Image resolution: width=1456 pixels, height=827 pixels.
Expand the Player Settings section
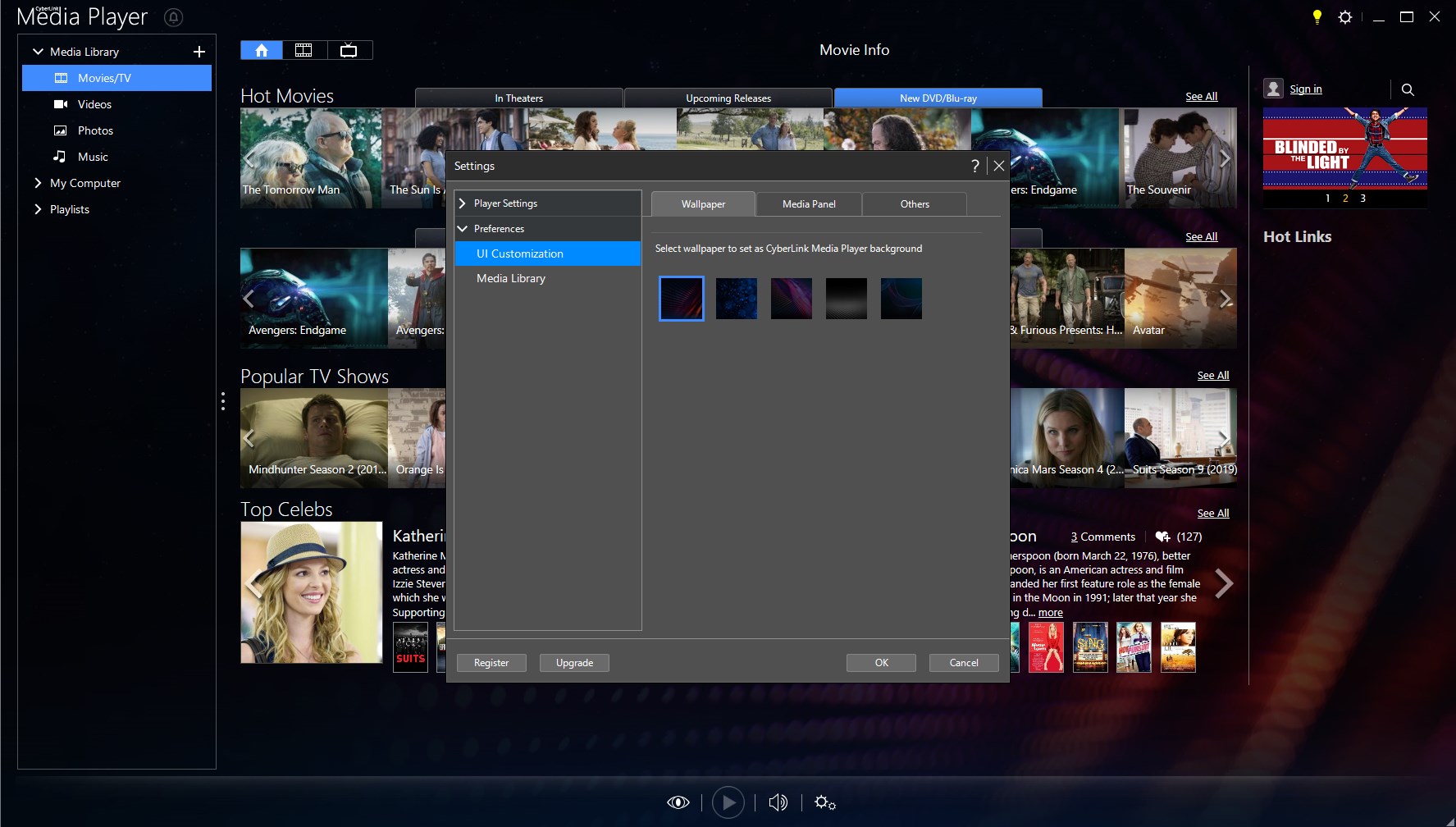tap(463, 203)
